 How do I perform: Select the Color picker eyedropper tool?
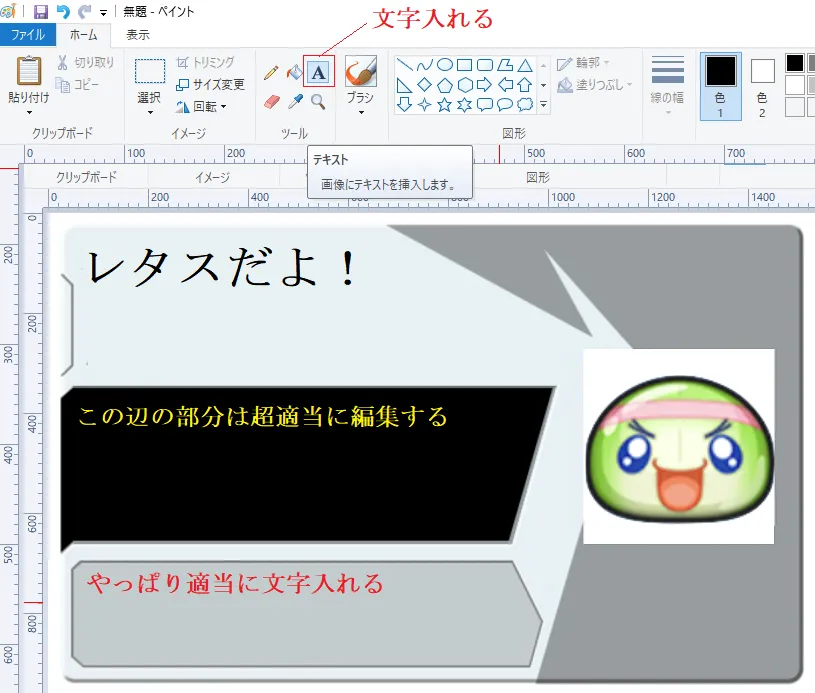pyautogui.click(x=295, y=101)
